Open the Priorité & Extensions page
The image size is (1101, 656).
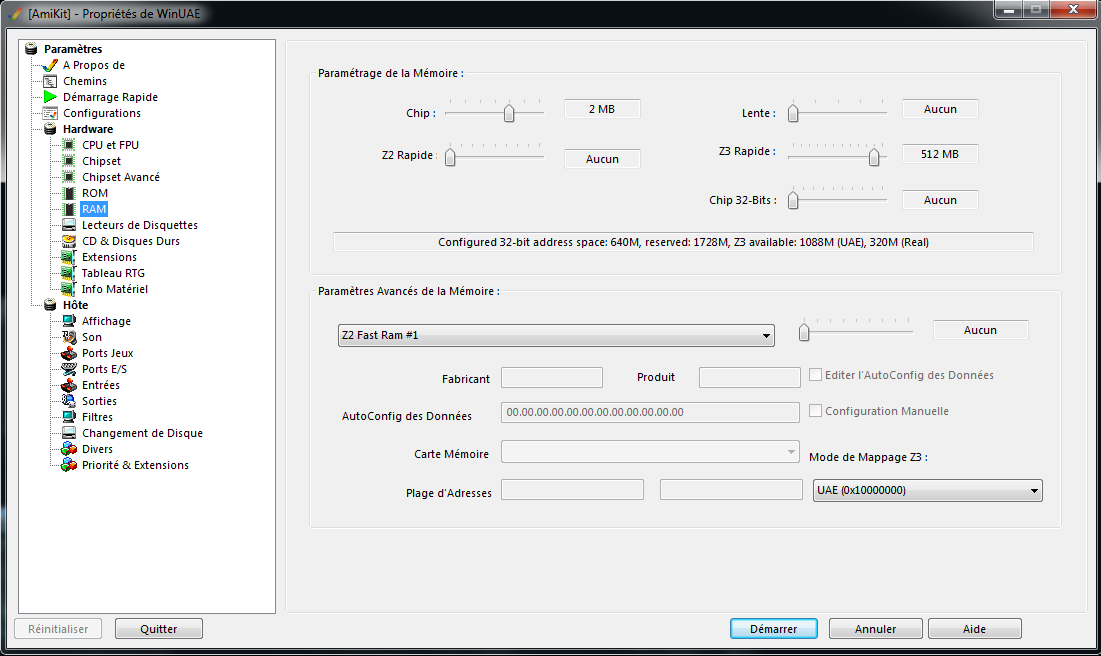[x=135, y=465]
